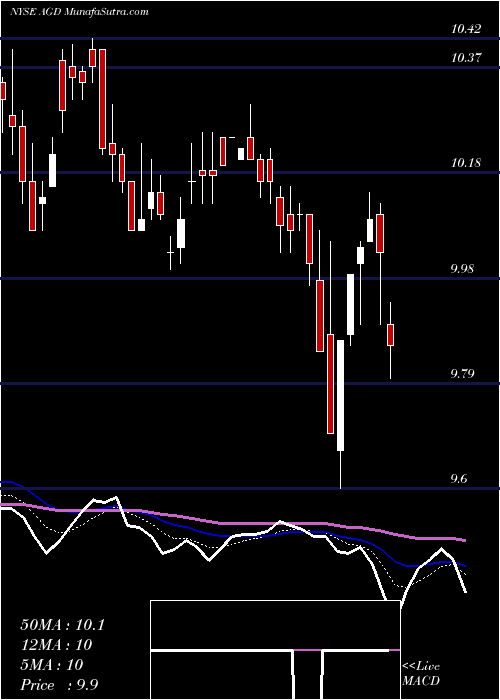
Task: Click the 12MA : 10 readout
Action: pyautogui.click(x=56, y=645)
